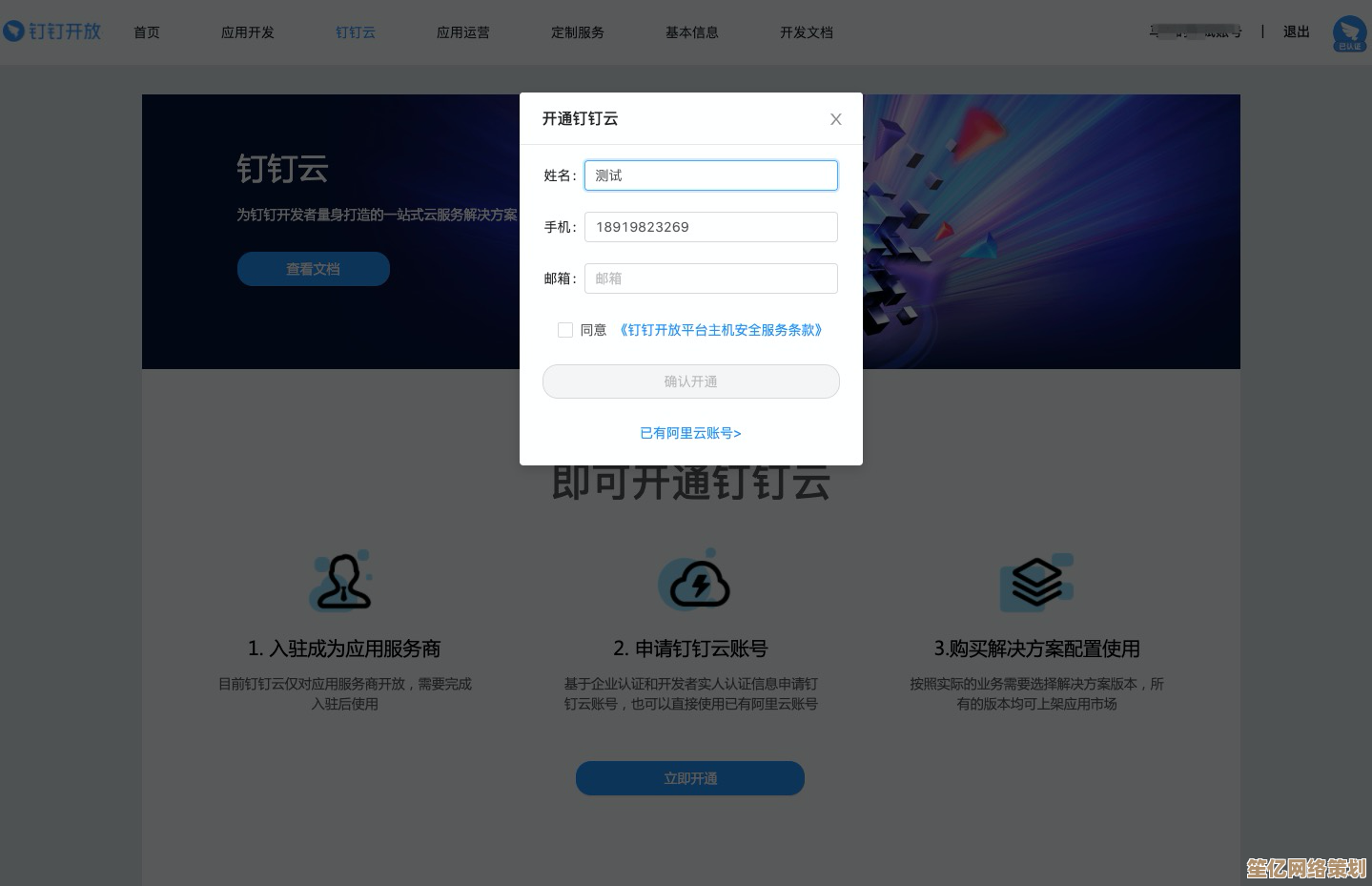Open the 基本信息 nav item
The width and height of the screenshot is (1372, 886).
tap(692, 32)
